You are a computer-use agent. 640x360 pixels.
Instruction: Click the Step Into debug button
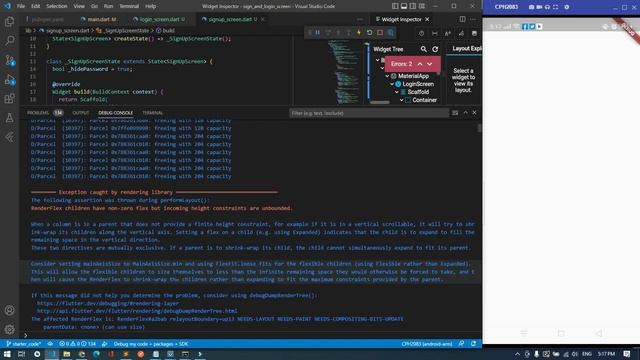coord(338,33)
